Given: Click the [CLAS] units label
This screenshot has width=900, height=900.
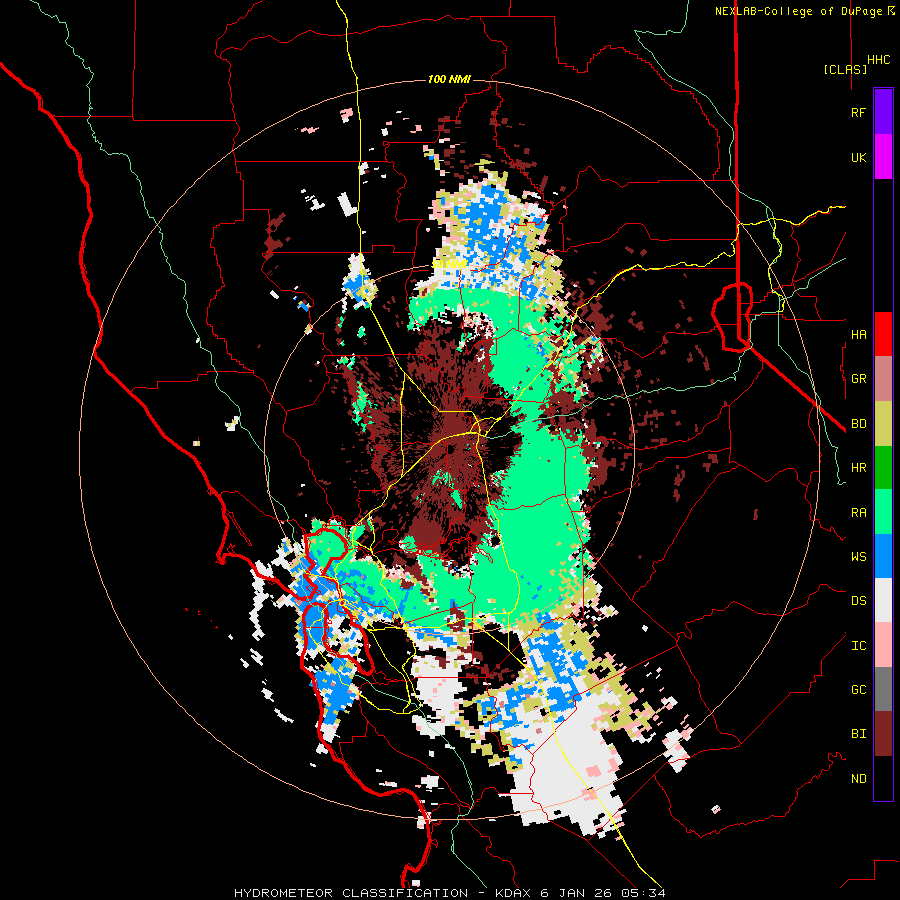Looking at the screenshot, I should (x=845, y=69).
